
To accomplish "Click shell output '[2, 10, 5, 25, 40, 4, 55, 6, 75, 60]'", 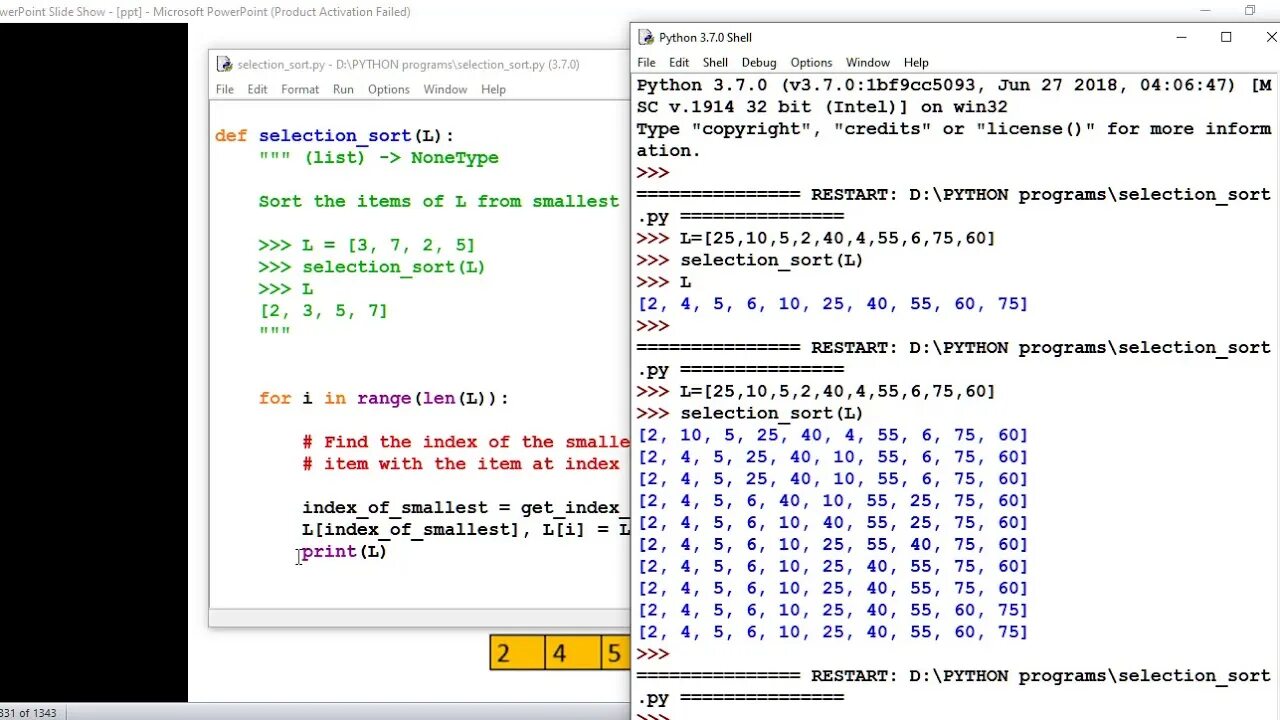I will pyautogui.click(x=833, y=435).
